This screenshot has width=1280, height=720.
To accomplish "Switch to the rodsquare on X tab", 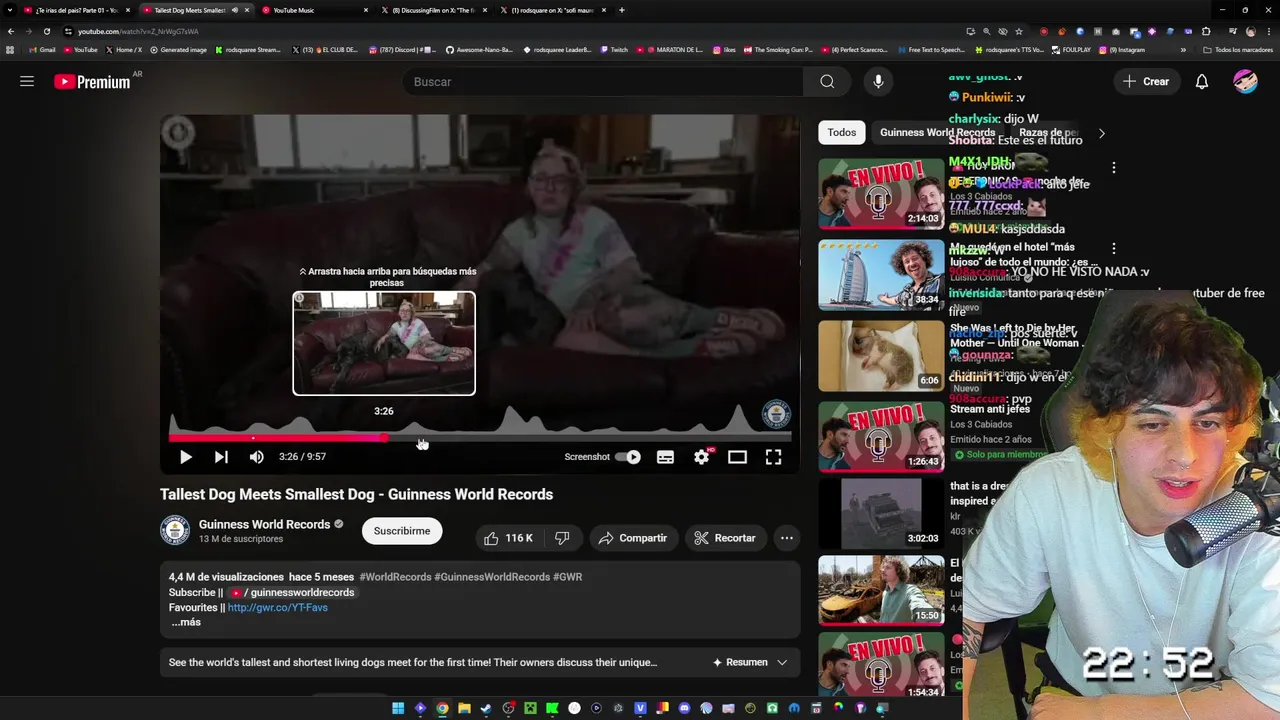I will point(552,10).
